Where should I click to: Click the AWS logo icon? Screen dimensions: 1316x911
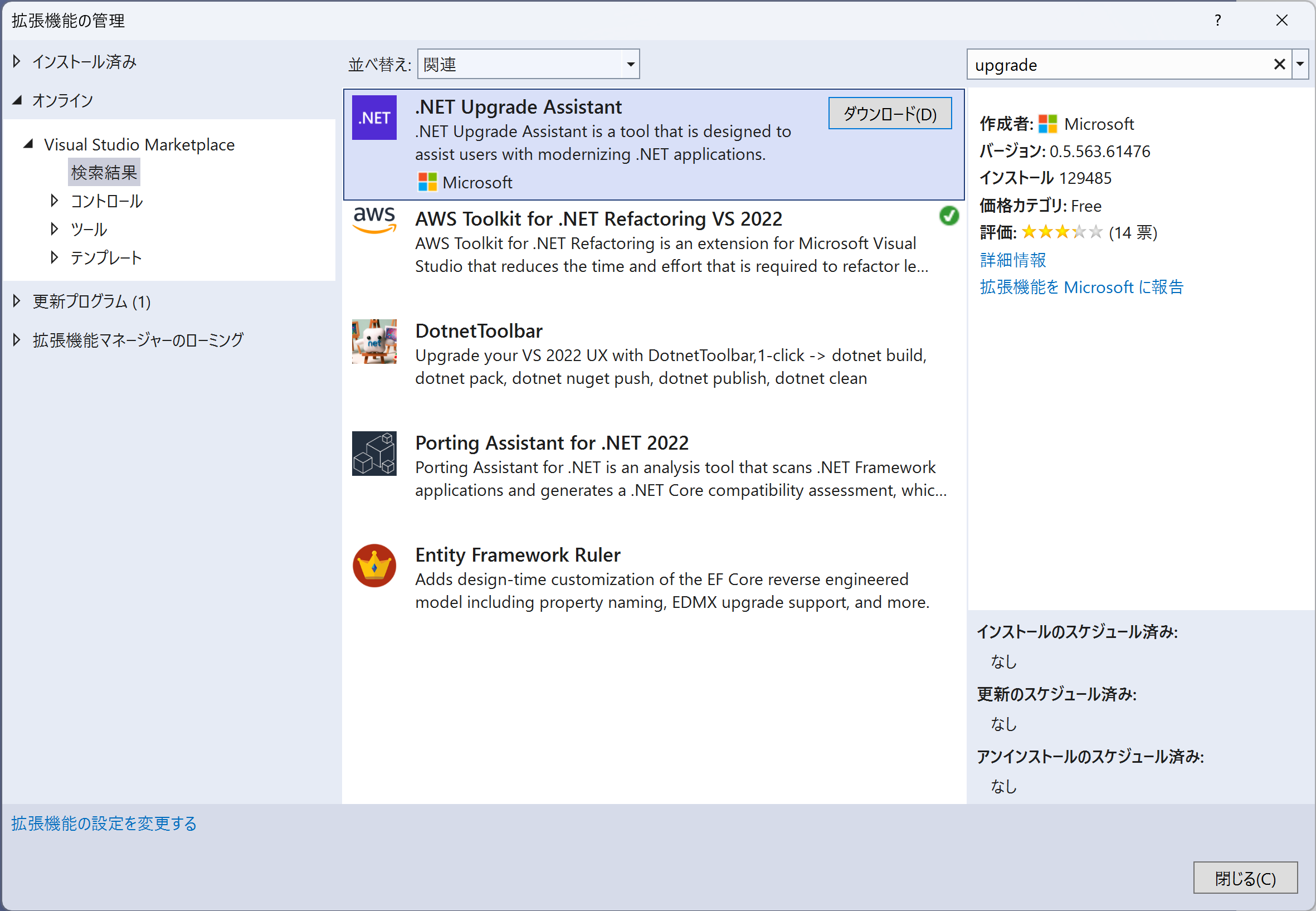click(x=374, y=220)
